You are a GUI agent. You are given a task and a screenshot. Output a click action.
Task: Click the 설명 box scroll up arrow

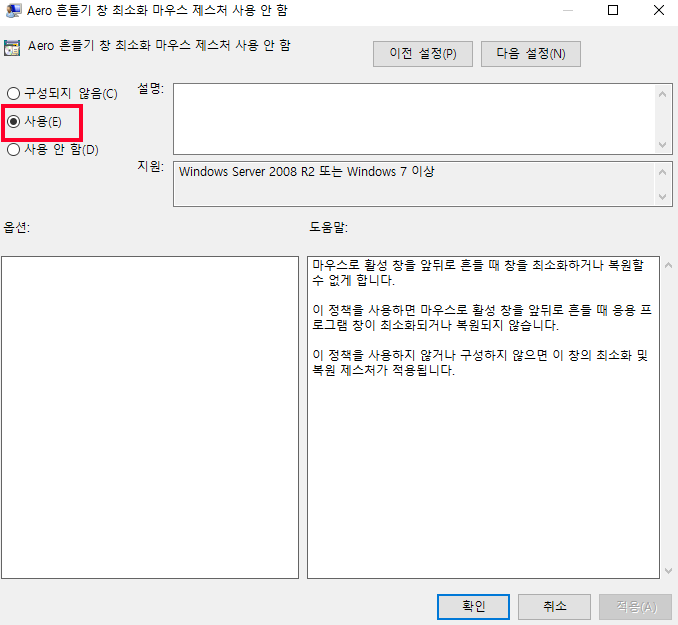click(x=662, y=94)
